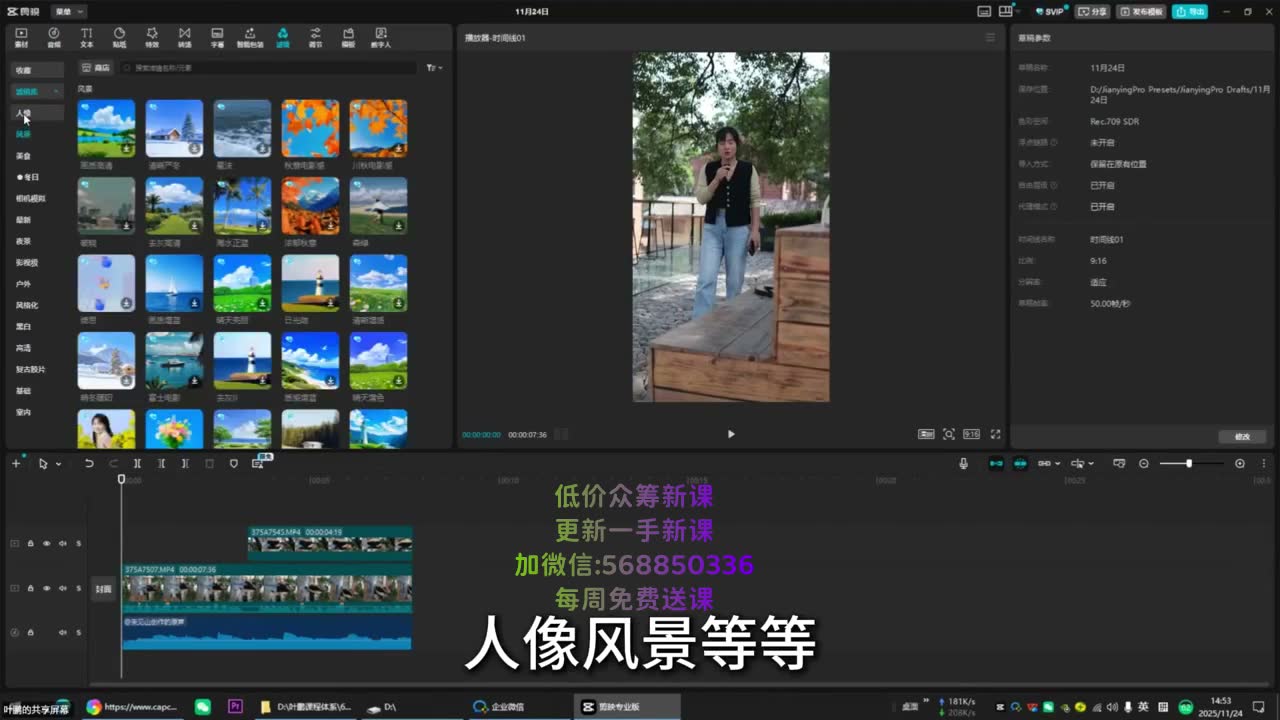The height and width of the screenshot is (720, 1280).
Task: Open the 智能包装 smart packaging tab
Action: point(250,38)
